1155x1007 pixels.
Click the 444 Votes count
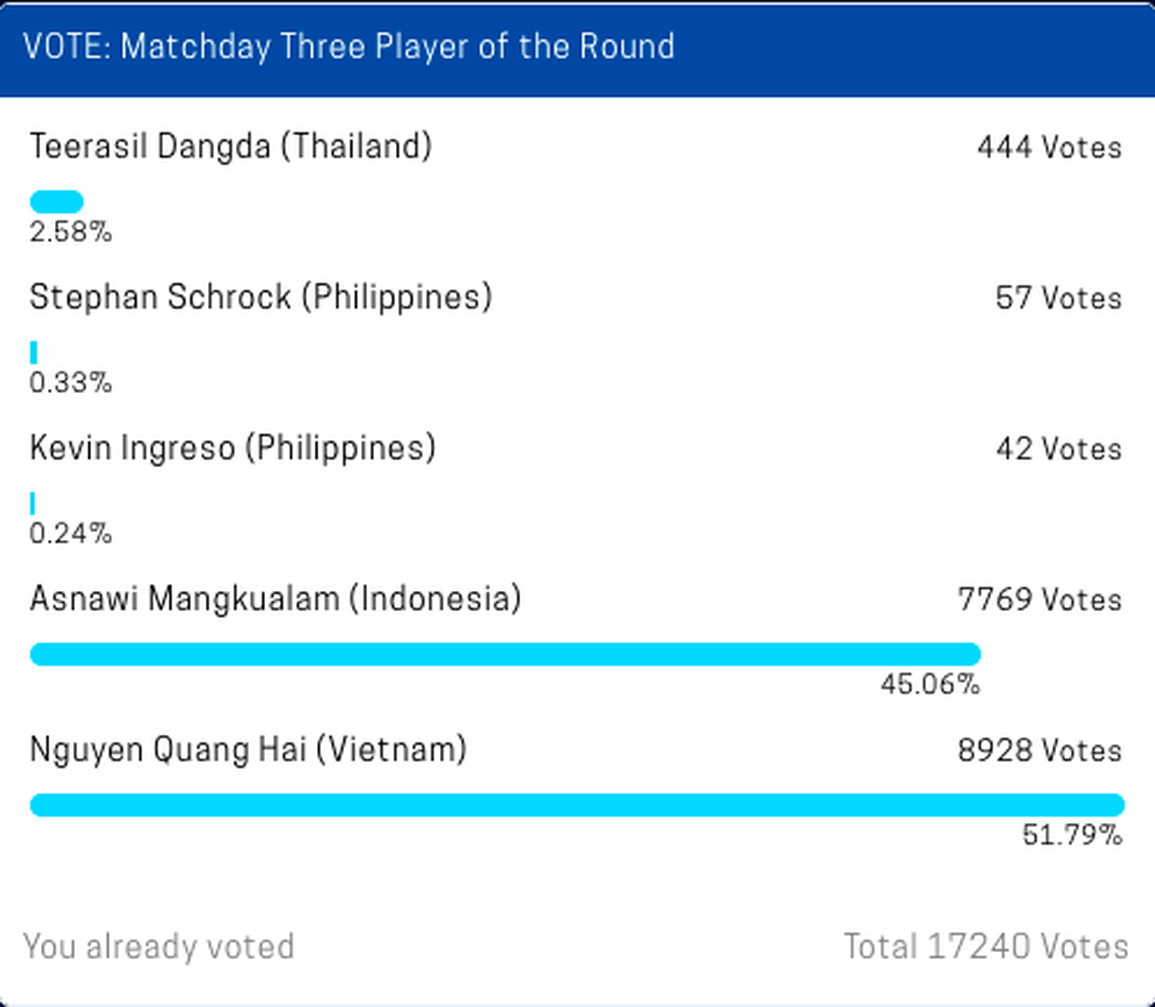coord(1049,148)
